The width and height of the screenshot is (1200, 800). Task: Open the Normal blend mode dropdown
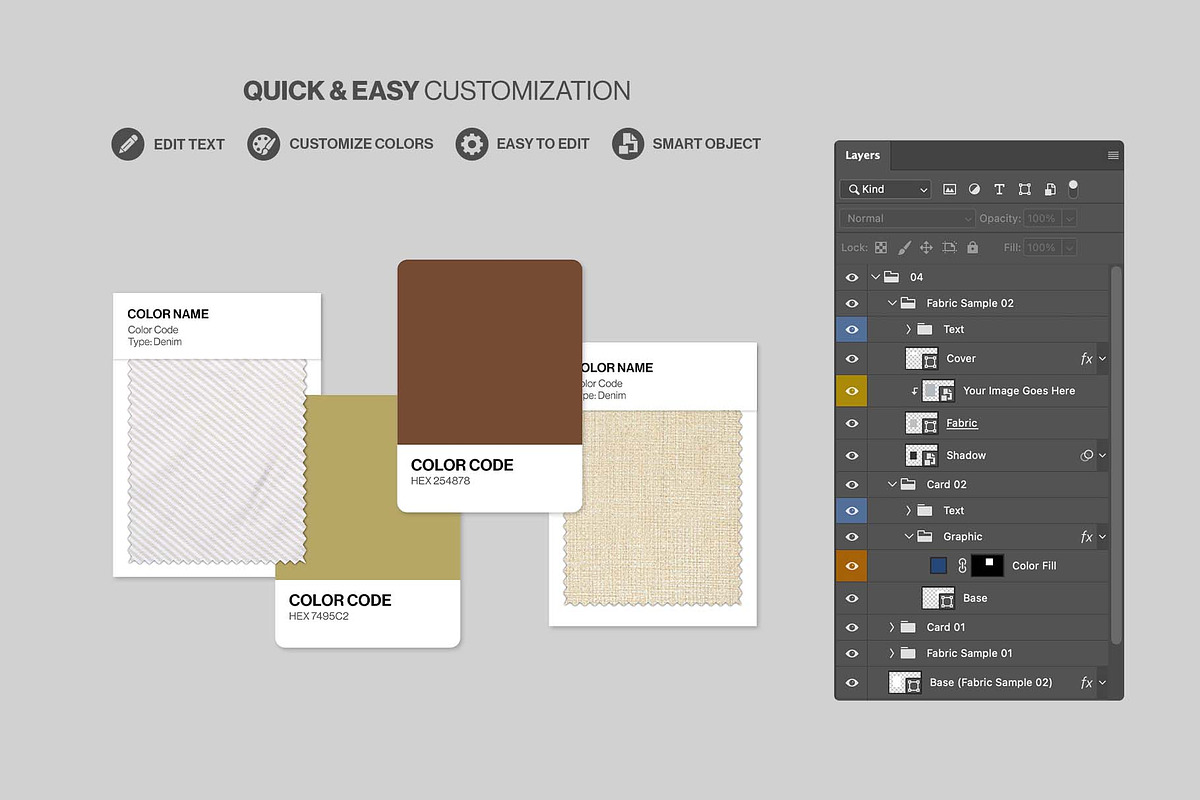[907, 218]
